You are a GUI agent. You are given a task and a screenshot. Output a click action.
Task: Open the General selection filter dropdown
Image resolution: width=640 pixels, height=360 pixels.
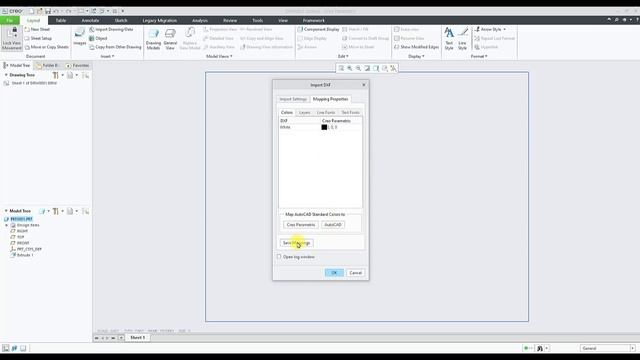point(632,348)
